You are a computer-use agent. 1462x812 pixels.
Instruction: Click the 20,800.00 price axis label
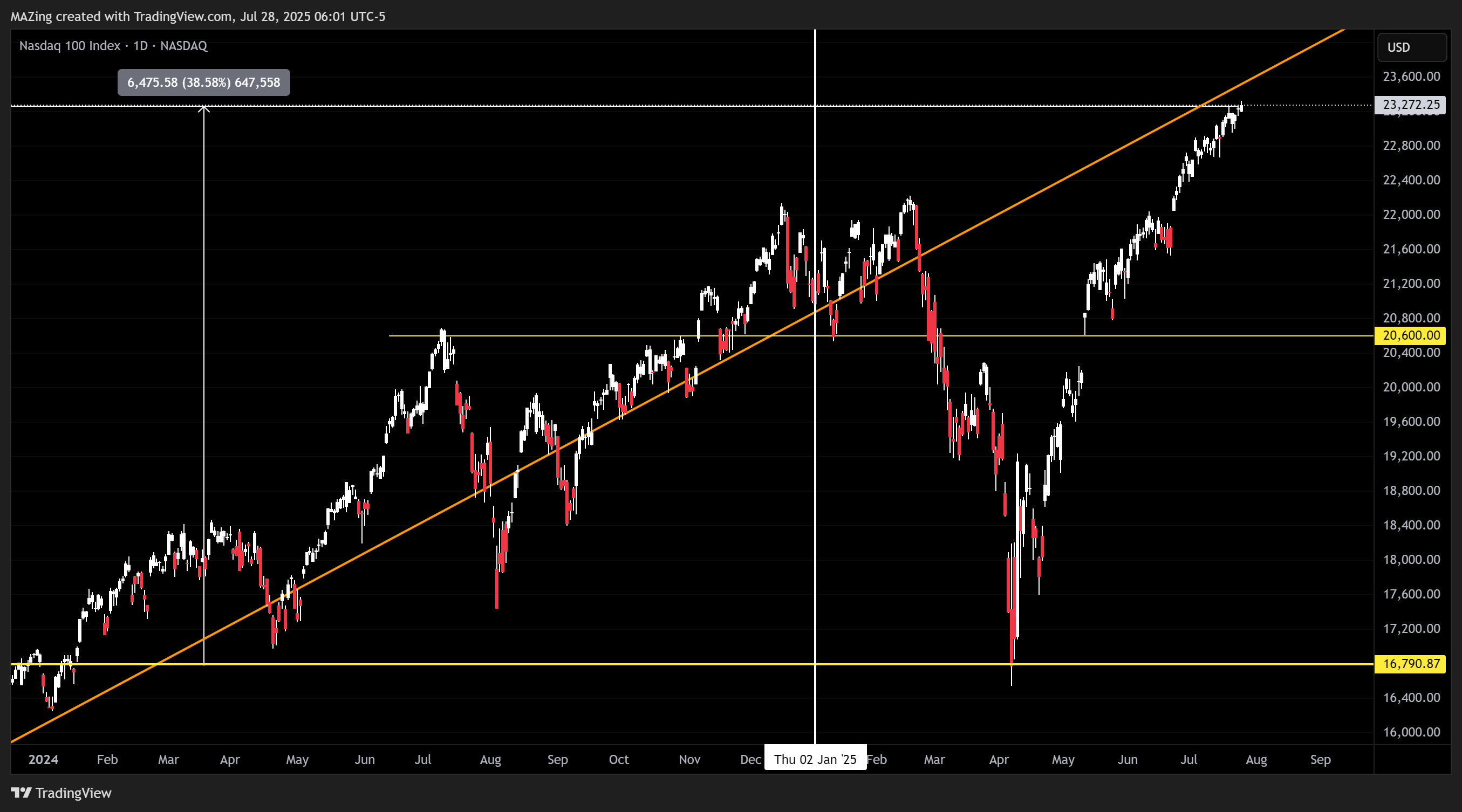tap(1411, 318)
